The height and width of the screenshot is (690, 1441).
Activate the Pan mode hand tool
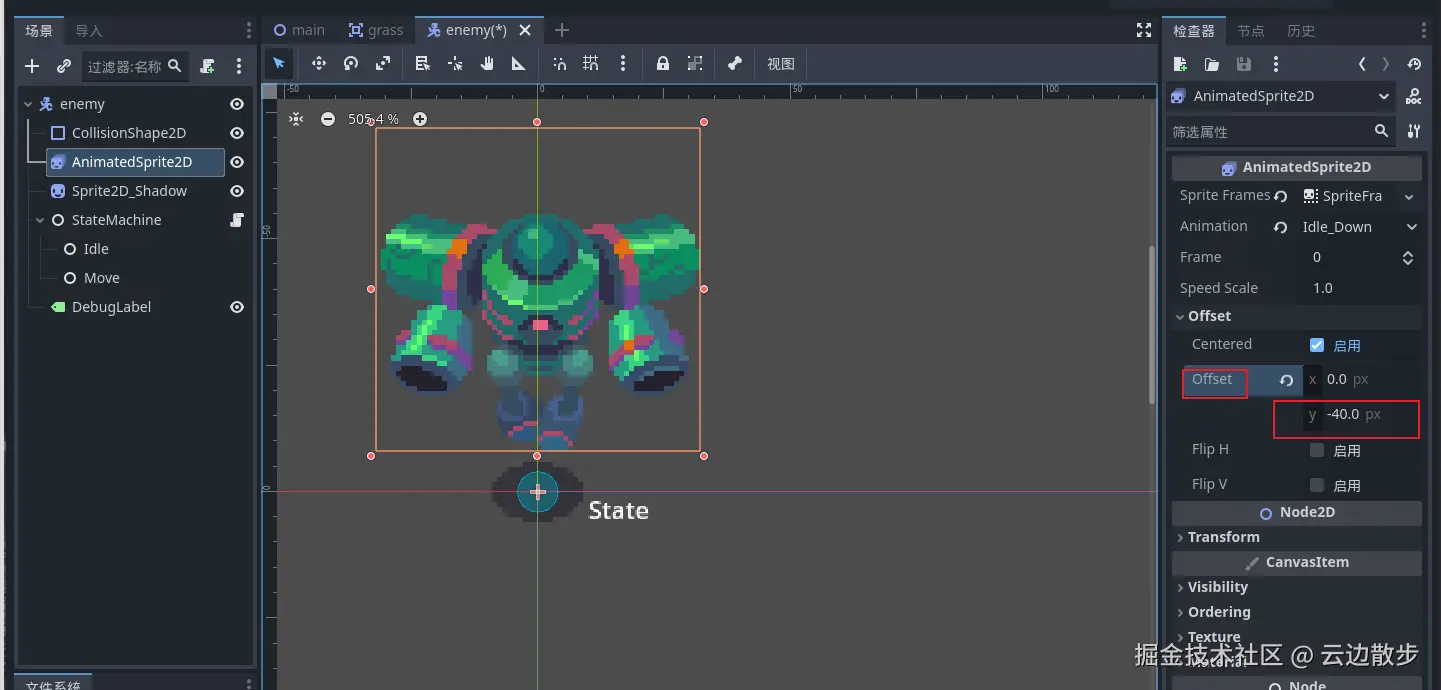[x=487, y=64]
